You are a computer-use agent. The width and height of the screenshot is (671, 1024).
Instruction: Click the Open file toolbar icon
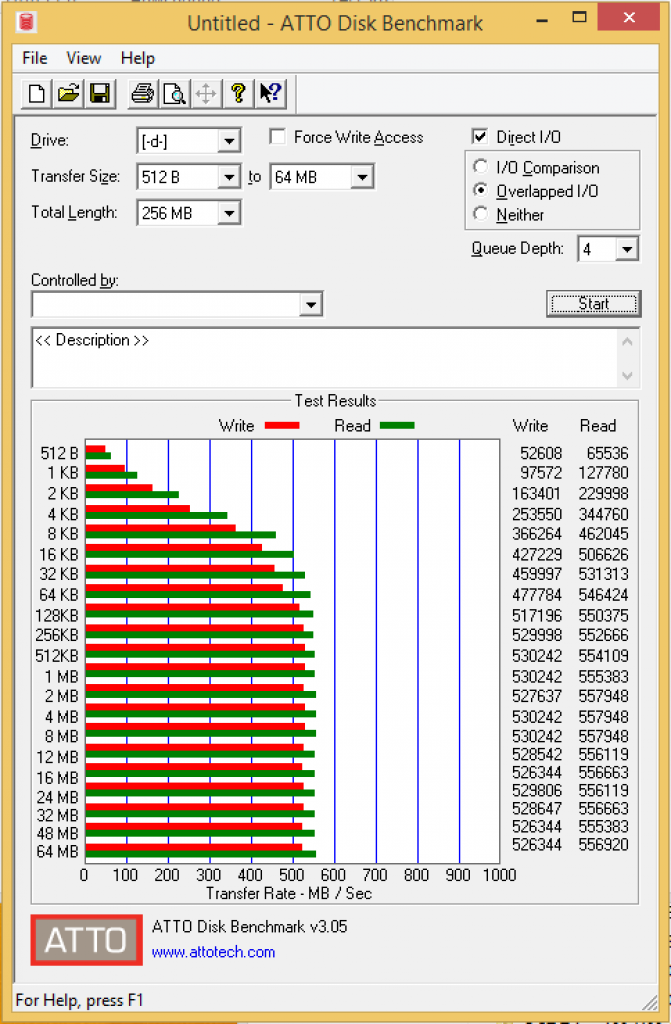pyautogui.click(x=68, y=94)
